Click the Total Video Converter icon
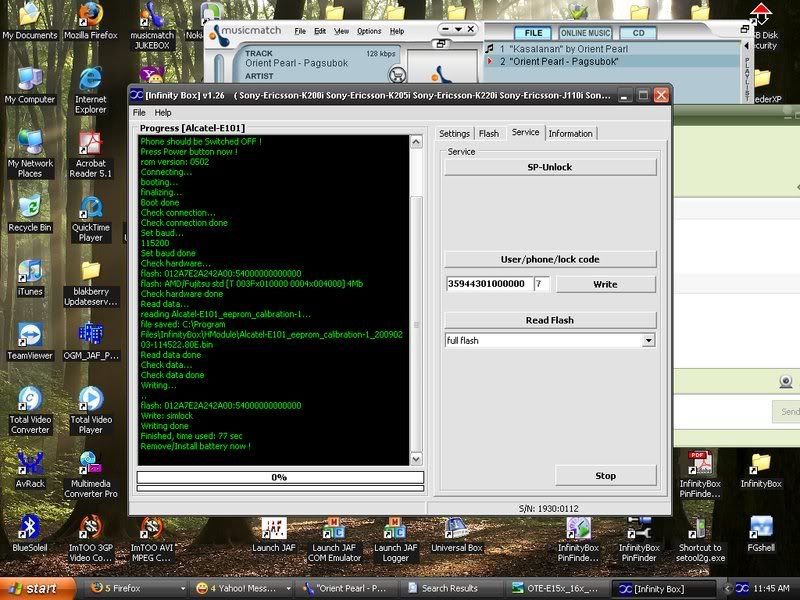 [30, 400]
